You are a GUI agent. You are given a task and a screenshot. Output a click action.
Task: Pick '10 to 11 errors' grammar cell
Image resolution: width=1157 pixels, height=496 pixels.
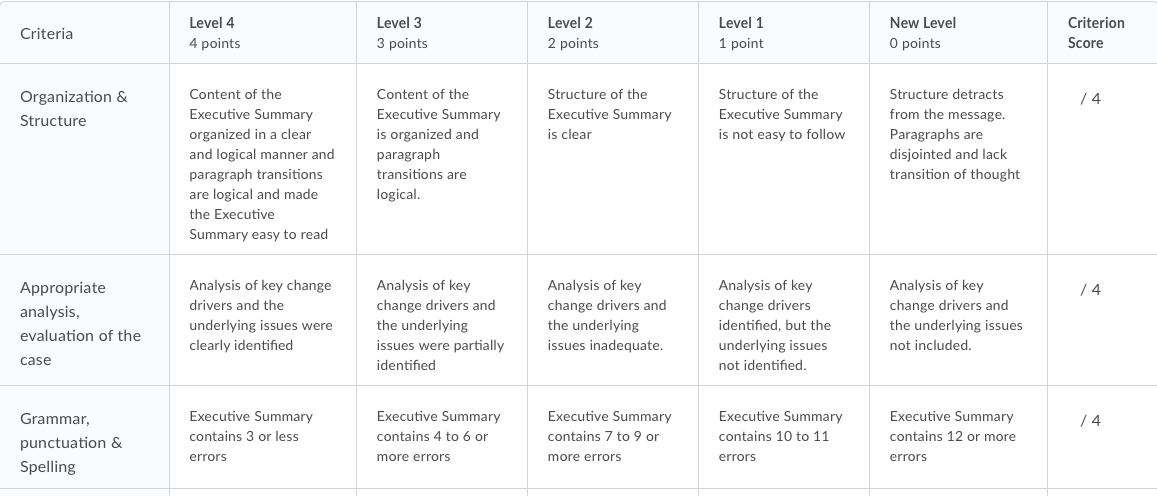tap(784, 437)
